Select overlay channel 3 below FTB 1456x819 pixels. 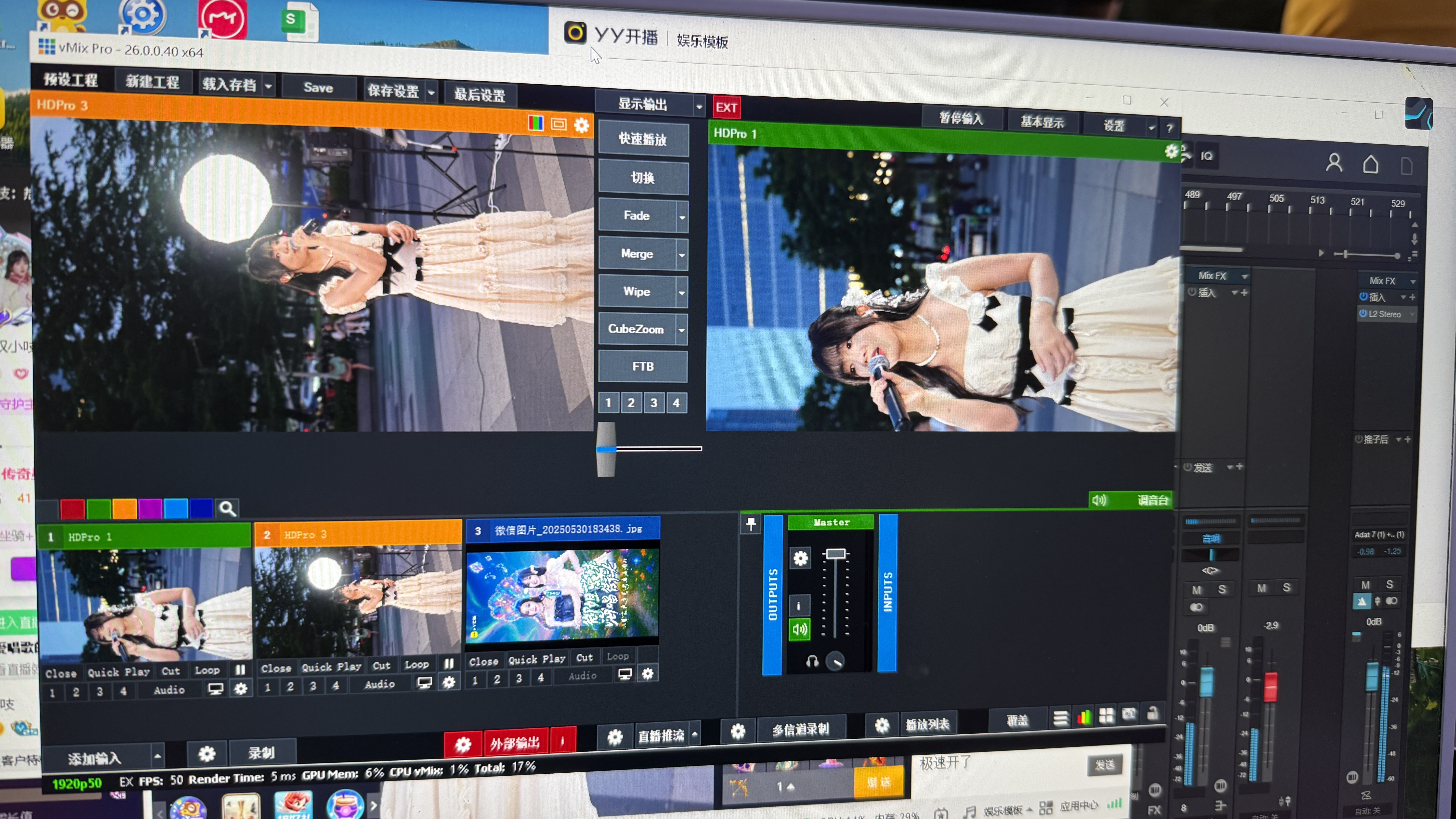pyautogui.click(x=654, y=403)
